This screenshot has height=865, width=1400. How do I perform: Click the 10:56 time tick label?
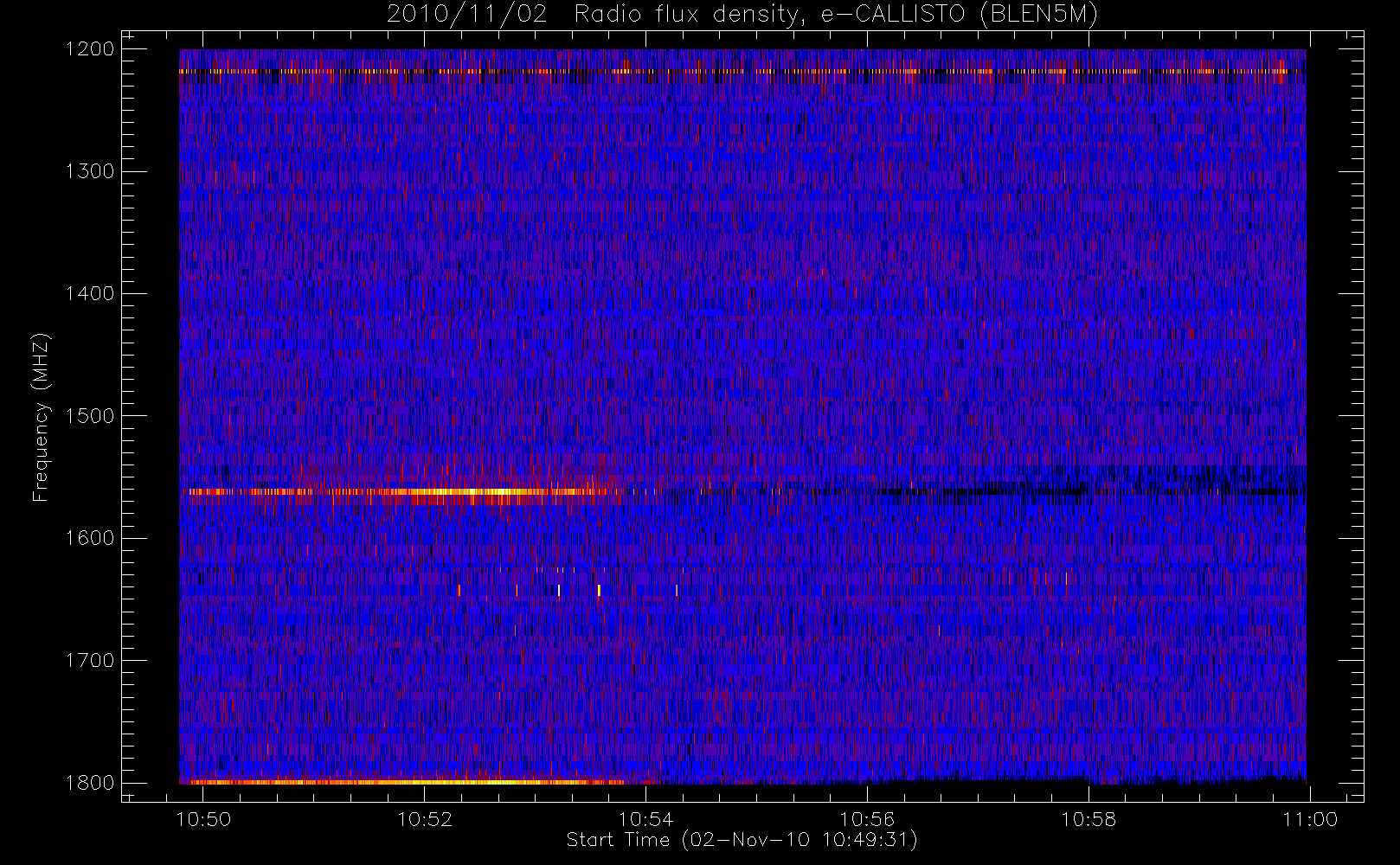(x=867, y=819)
